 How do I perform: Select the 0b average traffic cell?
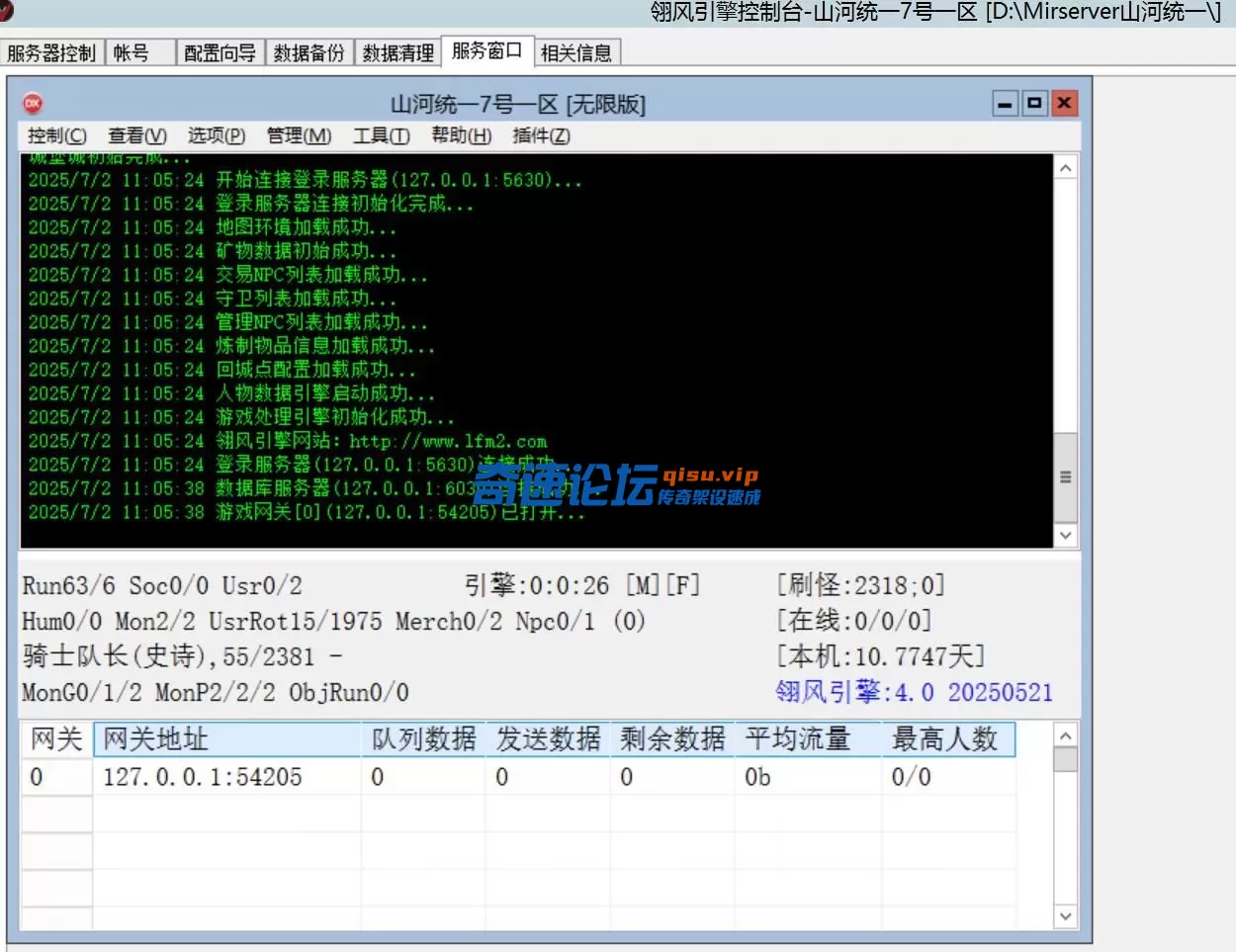(x=808, y=777)
